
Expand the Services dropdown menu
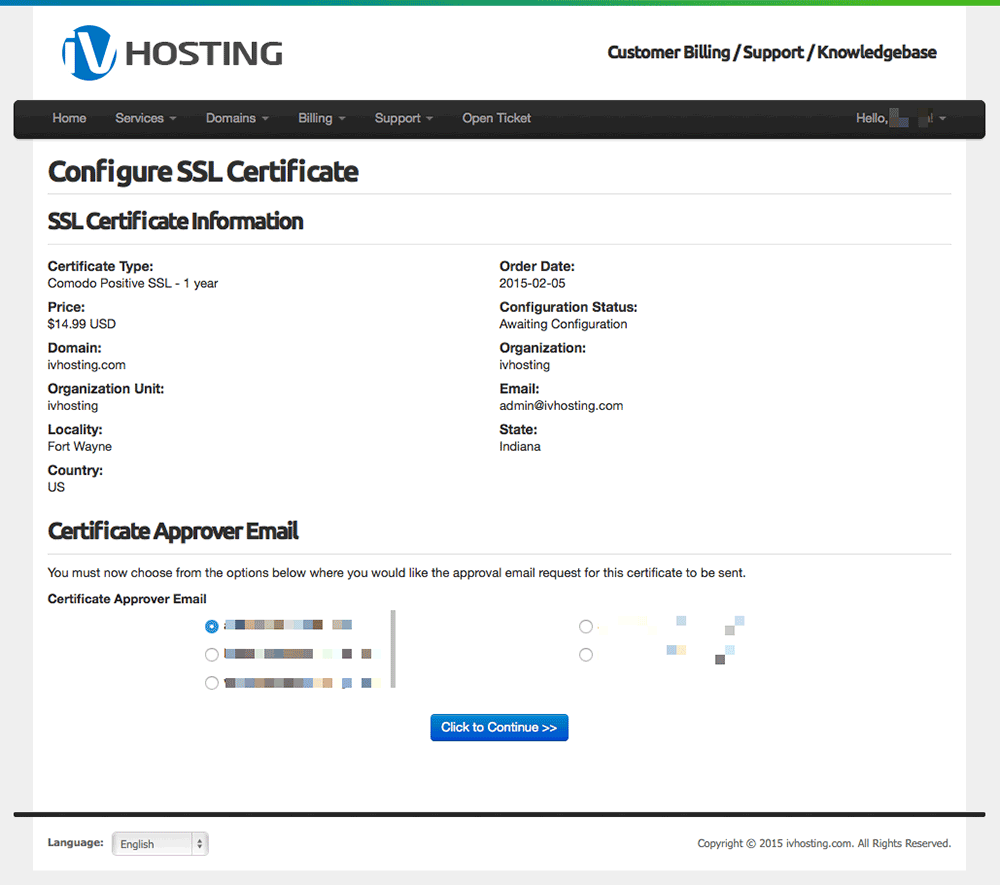pyautogui.click(x=145, y=118)
